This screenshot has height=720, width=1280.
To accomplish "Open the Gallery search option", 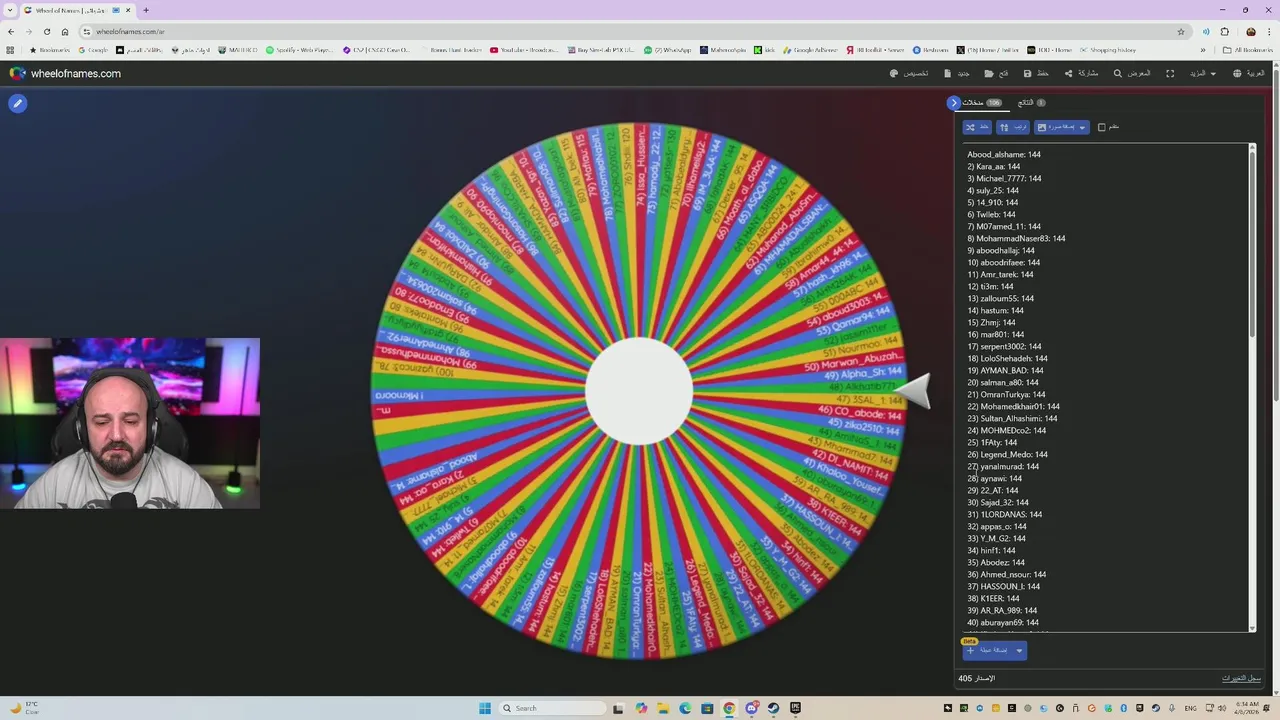I will point(1132,73).
